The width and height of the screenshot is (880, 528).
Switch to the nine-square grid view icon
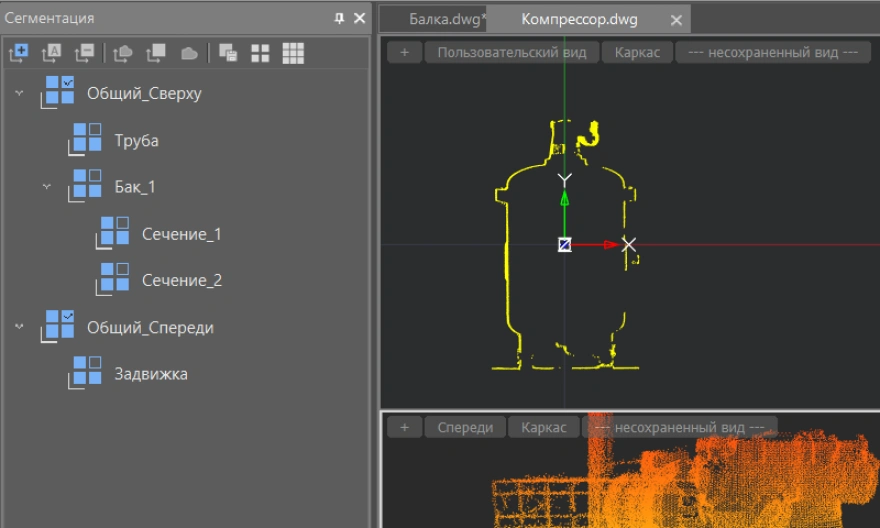[x=293, y=54]
